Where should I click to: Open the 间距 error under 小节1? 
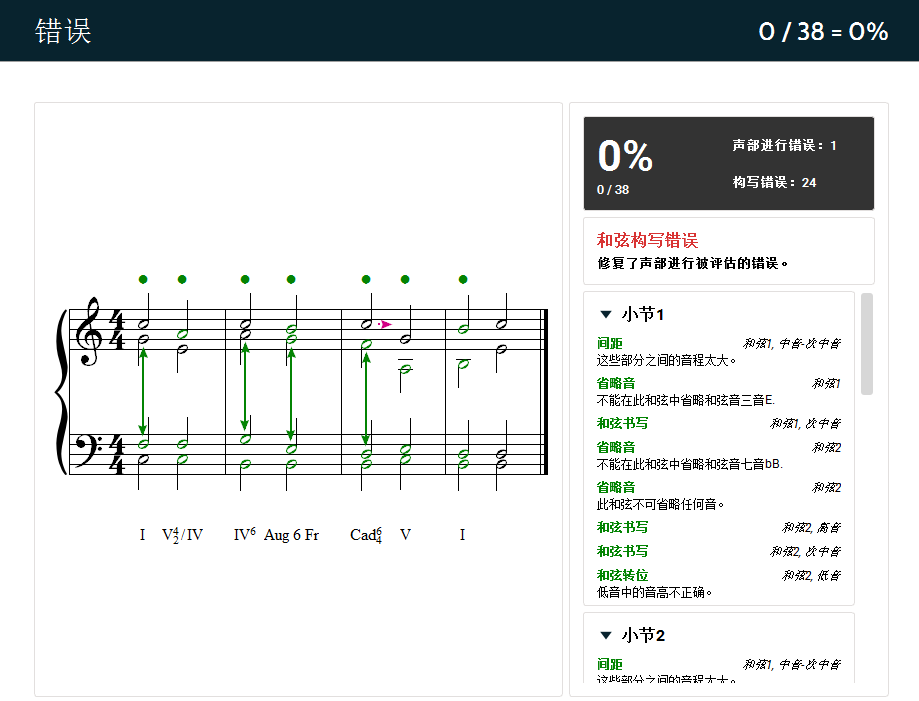coord(610,343)
